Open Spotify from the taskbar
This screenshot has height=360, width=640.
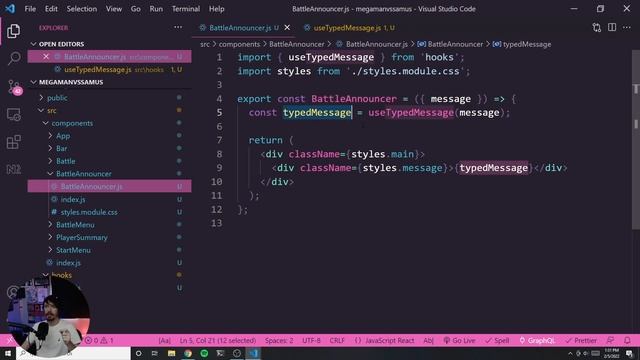(x=204, y=353)
